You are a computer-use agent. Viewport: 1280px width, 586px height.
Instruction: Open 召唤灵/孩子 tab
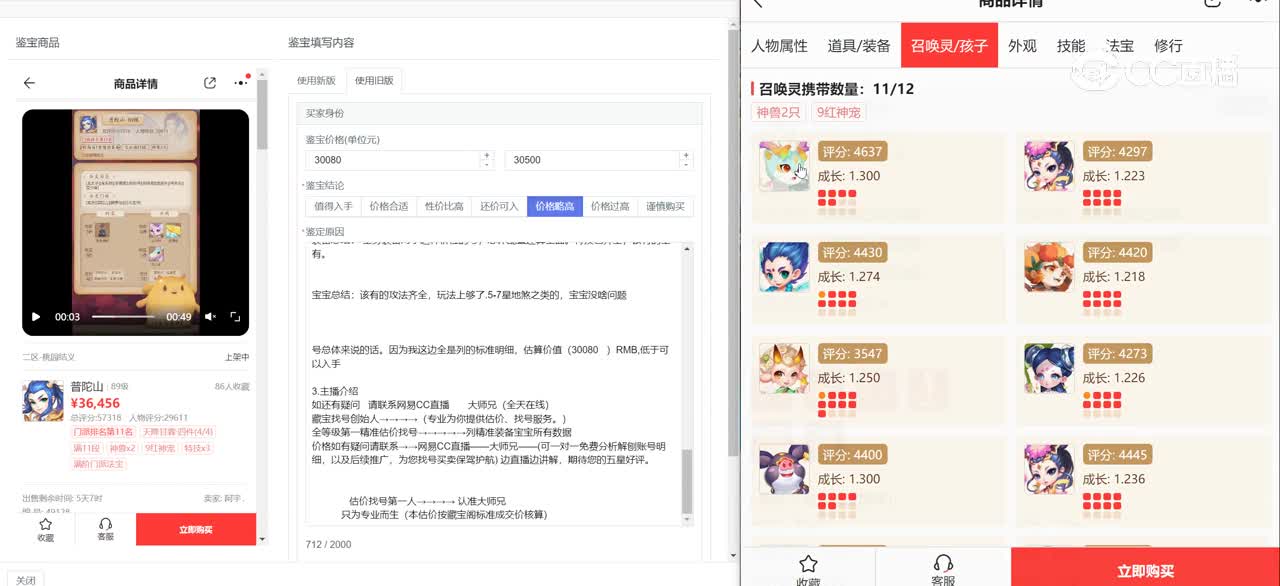[x=949, y=46]
